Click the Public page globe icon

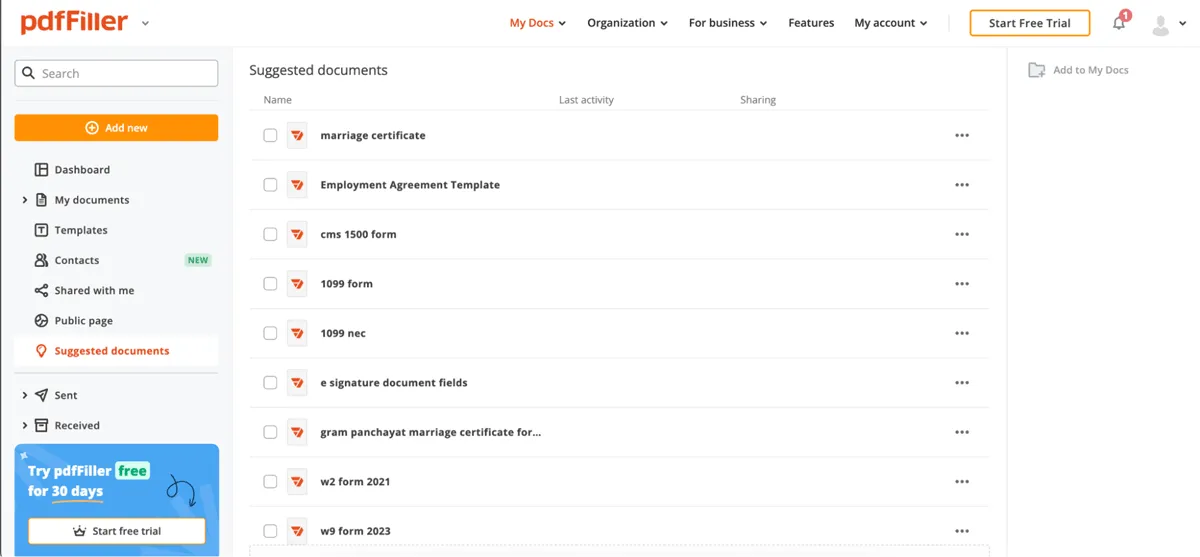coord(41,321)
